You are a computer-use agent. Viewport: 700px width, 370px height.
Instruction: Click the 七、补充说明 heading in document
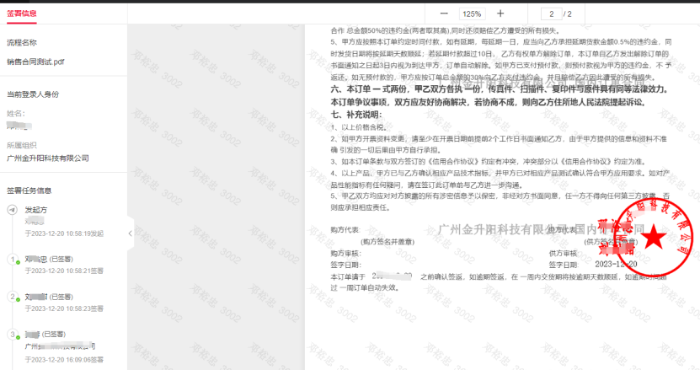356,115
